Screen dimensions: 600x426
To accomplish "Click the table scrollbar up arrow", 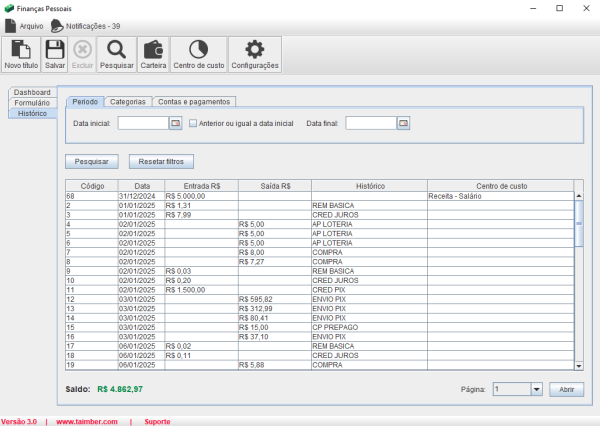I will pos(579,196).
